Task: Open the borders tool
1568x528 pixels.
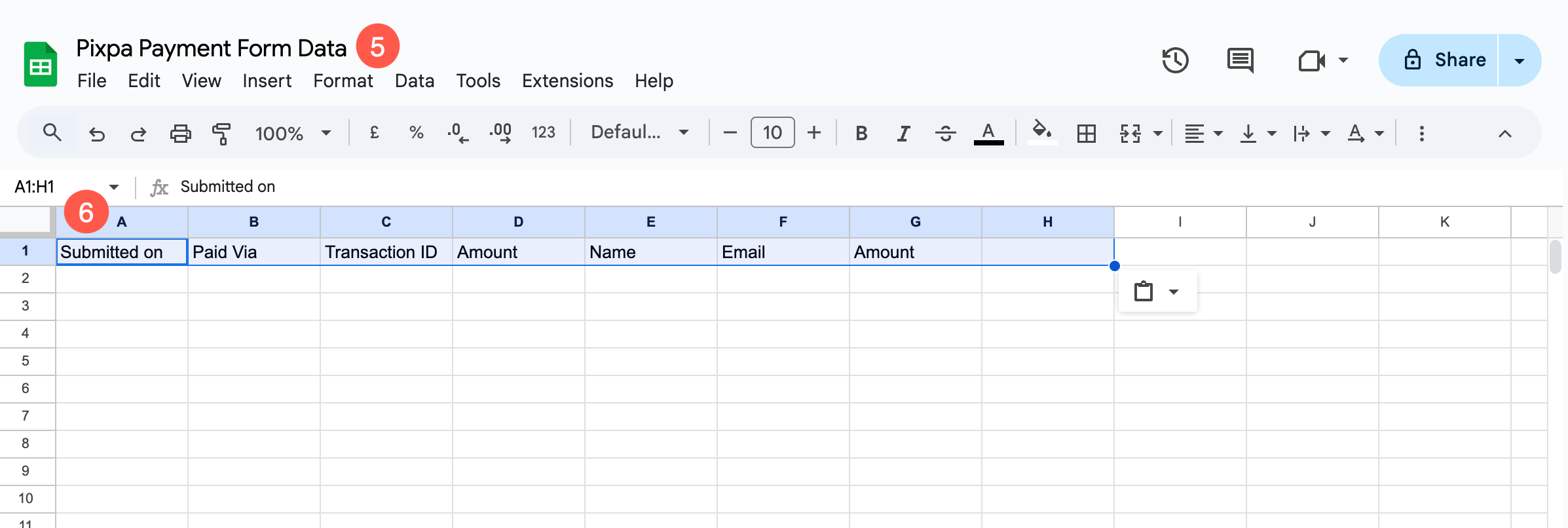Action: pyautogui.click(x=1086, y=134)
